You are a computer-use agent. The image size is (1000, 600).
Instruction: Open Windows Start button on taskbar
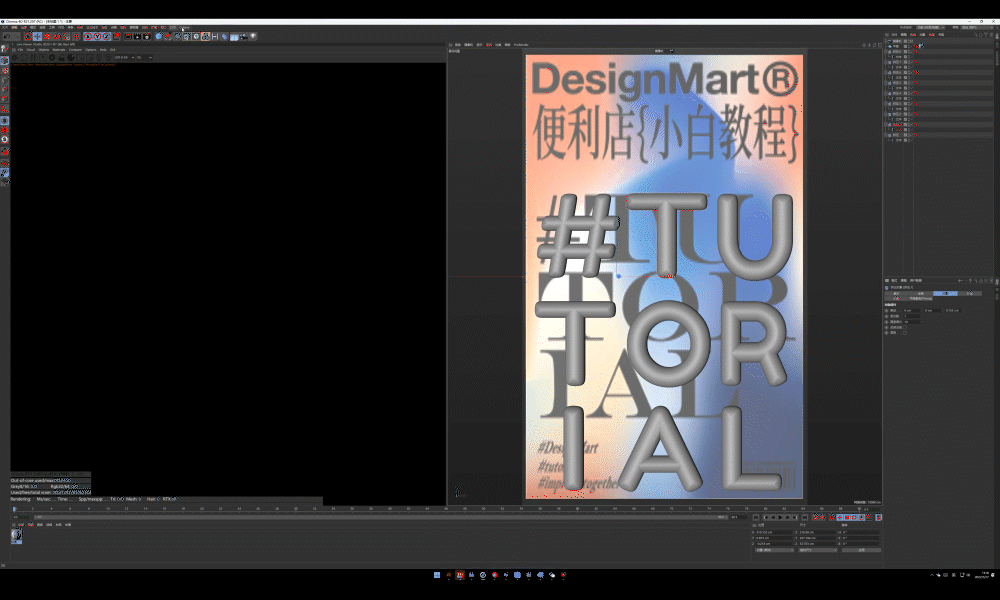[x=437, y=574]
